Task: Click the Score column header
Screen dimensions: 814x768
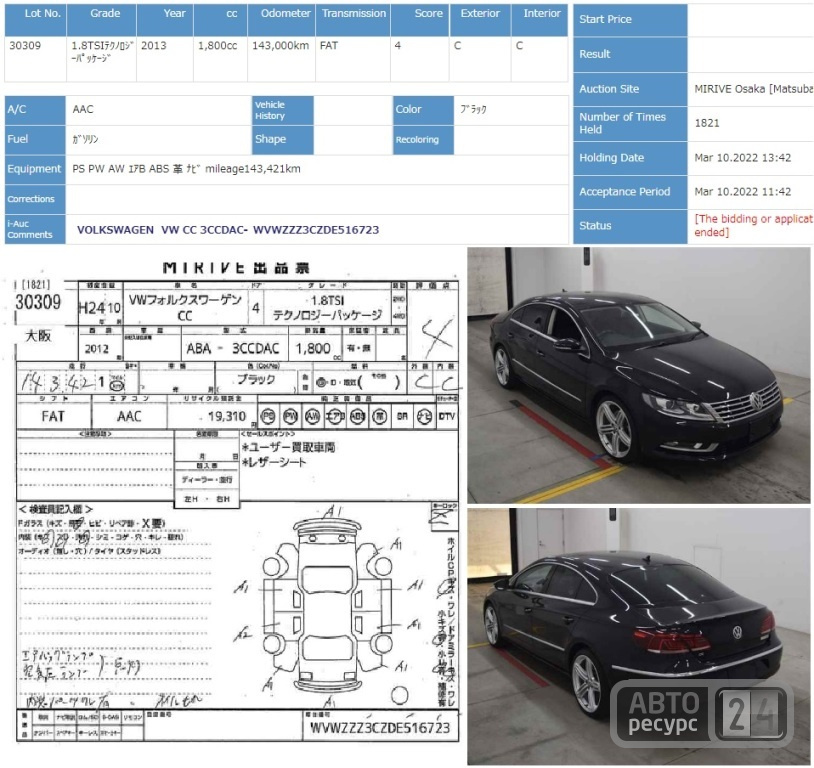Action: [x=420, y=20]
